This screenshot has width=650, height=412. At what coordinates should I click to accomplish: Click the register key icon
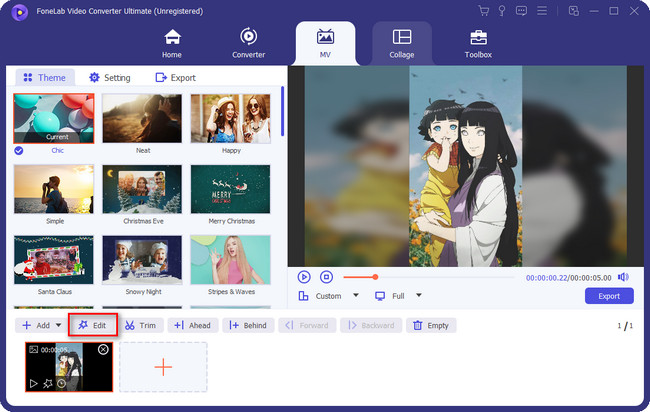[502, 11]
